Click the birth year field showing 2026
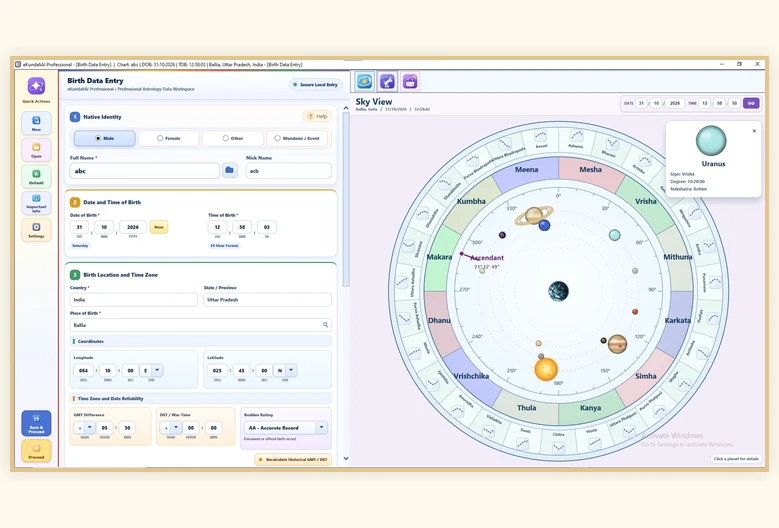The height and width of the screenshot is (528, 779). [x=133, y=227]
